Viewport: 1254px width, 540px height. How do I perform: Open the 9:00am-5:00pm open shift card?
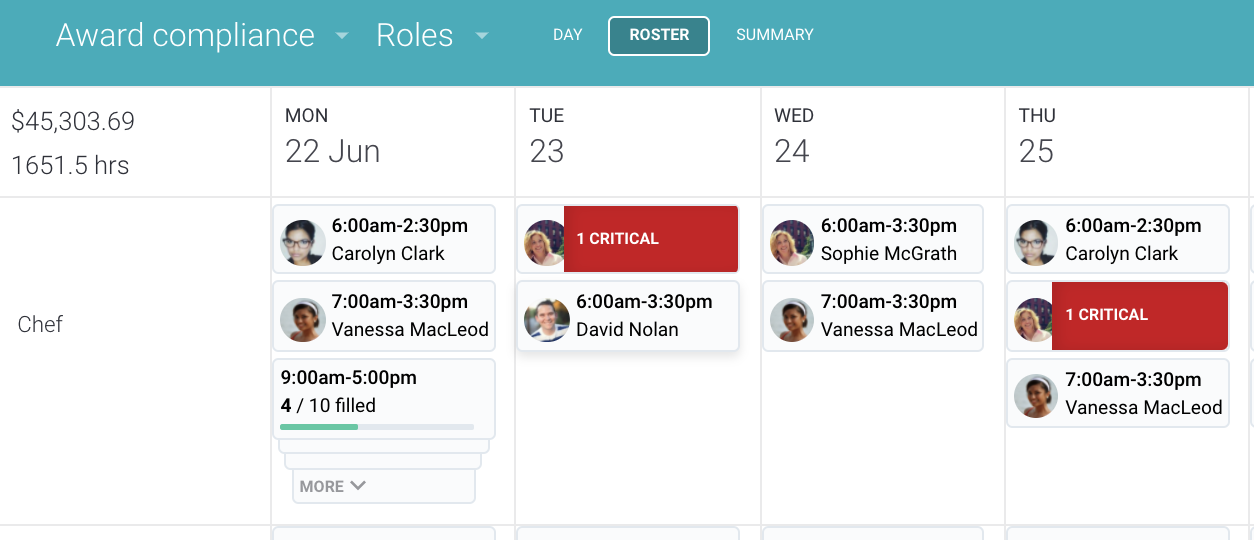coord(384,398)
